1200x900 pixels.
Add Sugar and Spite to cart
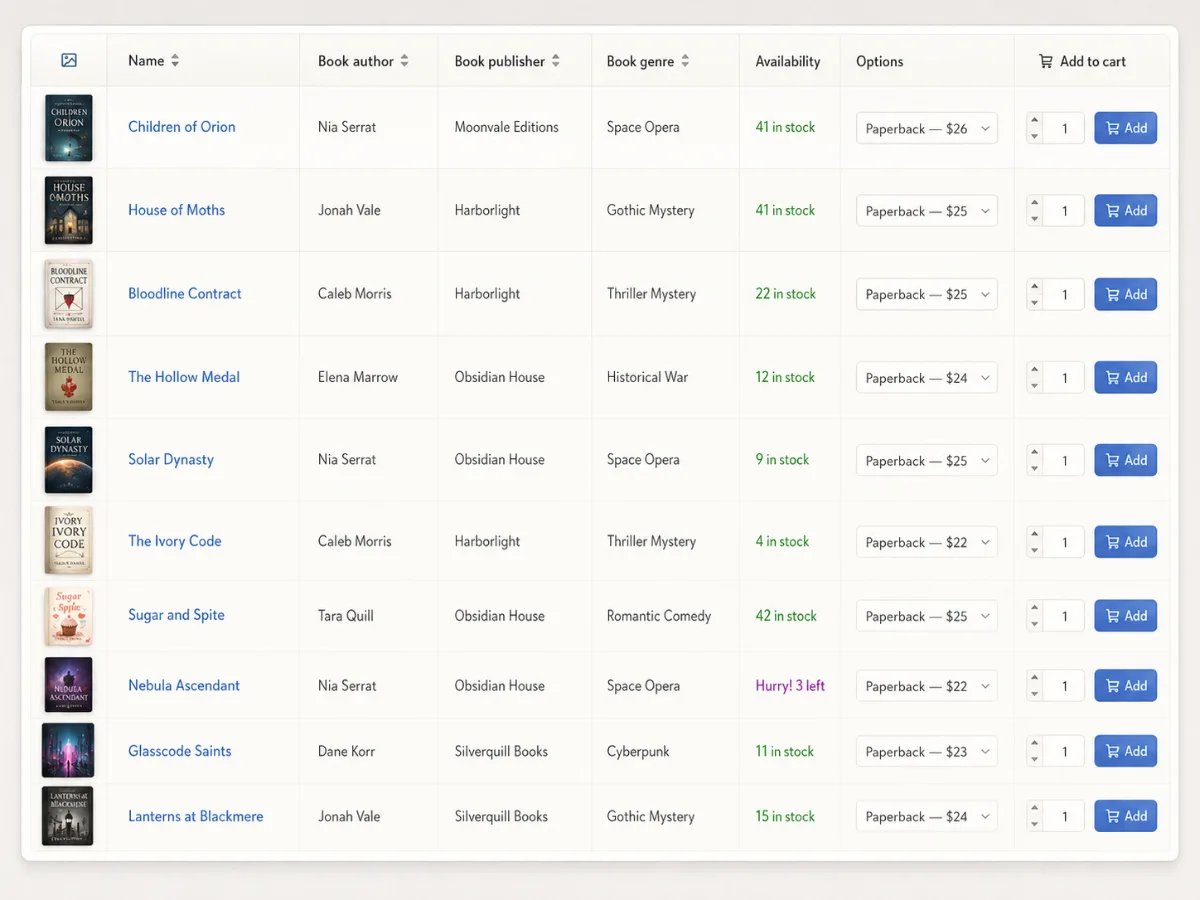(1126, 616)
